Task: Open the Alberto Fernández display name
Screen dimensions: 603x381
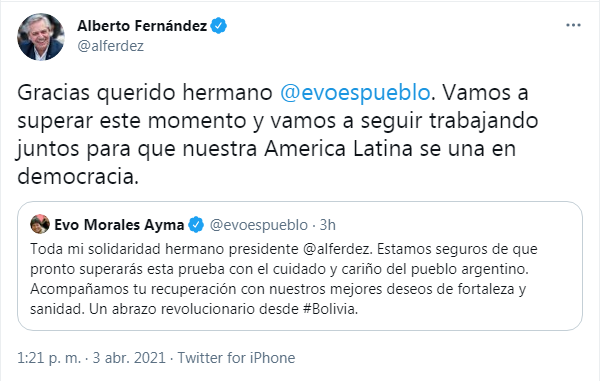Action: [142, 26]
